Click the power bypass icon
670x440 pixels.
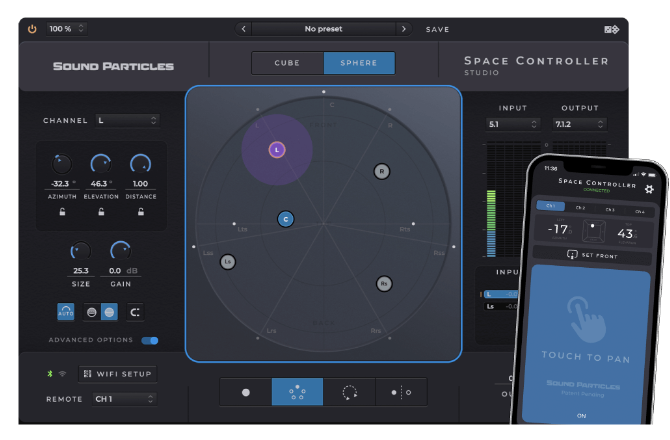32,29
